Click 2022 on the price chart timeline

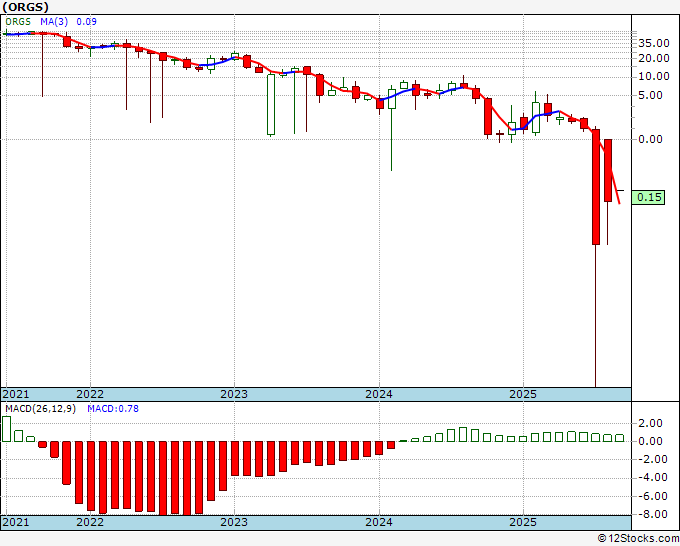[90, 394]
